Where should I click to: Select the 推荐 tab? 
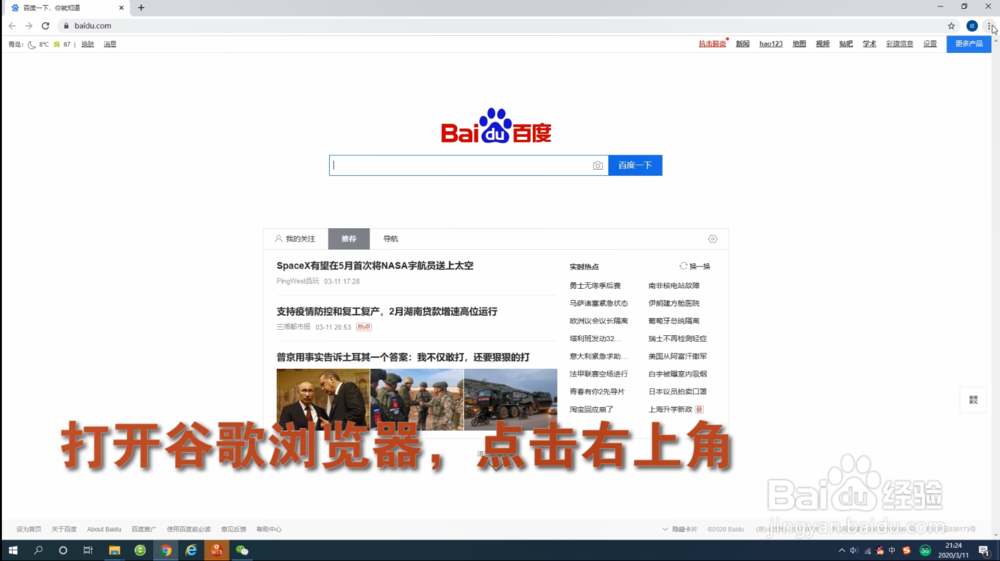coord(349,239)
